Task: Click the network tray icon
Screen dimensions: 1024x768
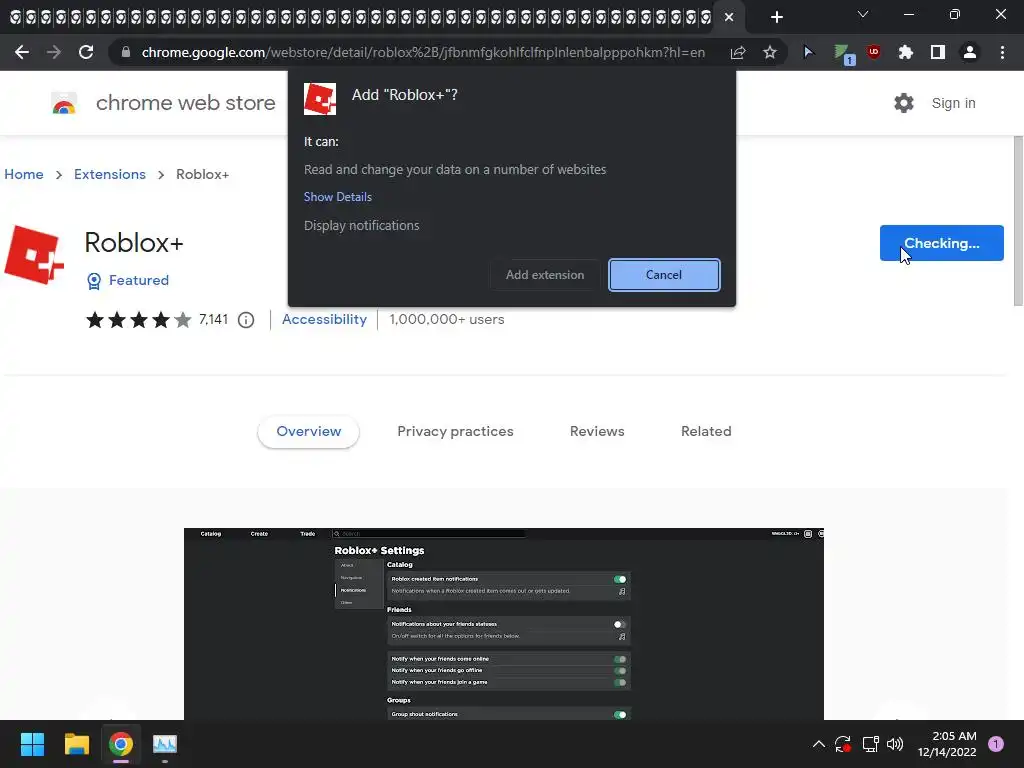Action: [870, 744]
